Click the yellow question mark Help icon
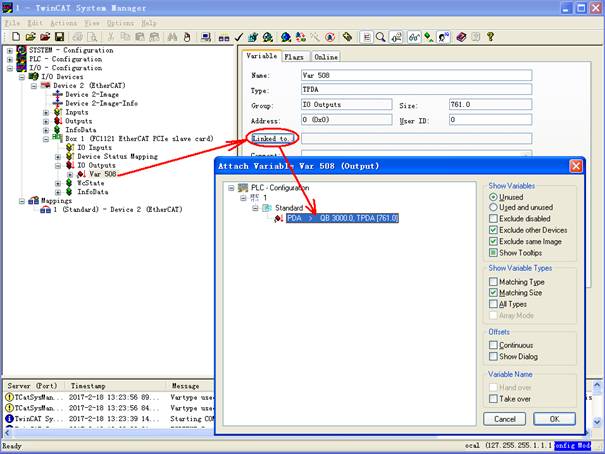Screen dimensions: 605x454 pyautogui.click(x=490, y=37)
